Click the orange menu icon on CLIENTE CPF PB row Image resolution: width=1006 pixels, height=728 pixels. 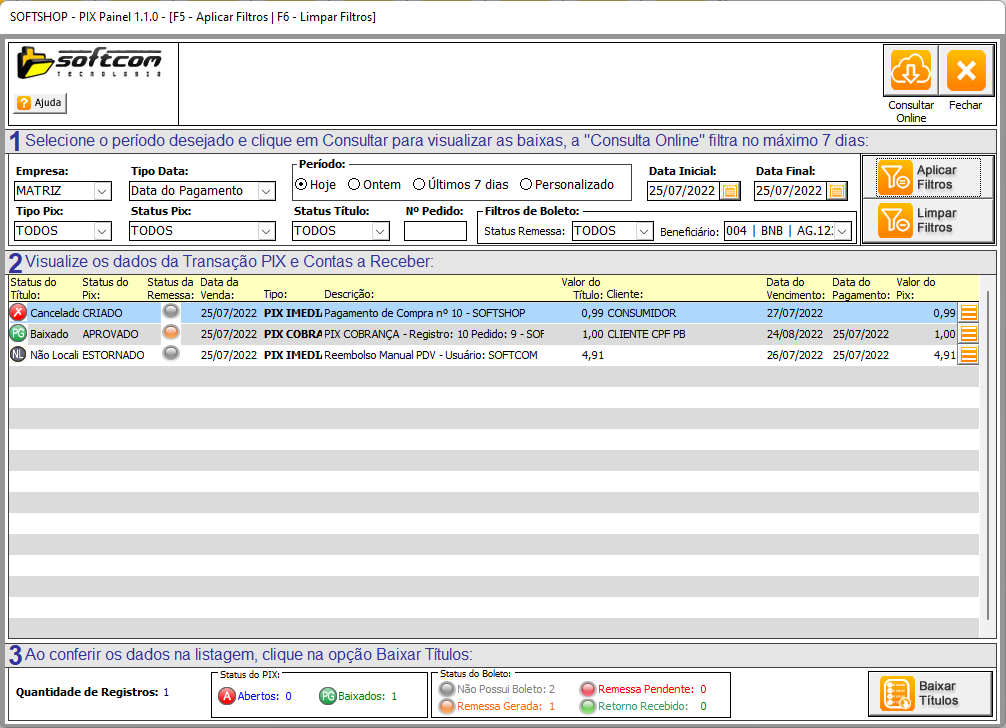point(968,334)
